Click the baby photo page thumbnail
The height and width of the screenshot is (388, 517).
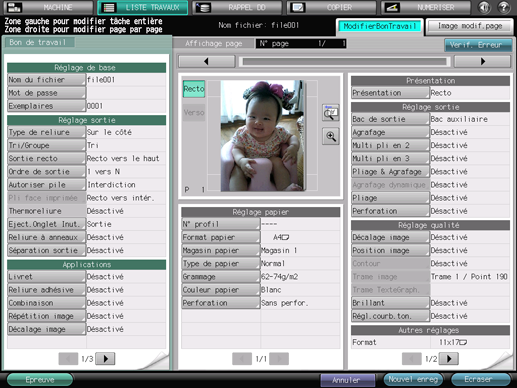tap(262, 136)
